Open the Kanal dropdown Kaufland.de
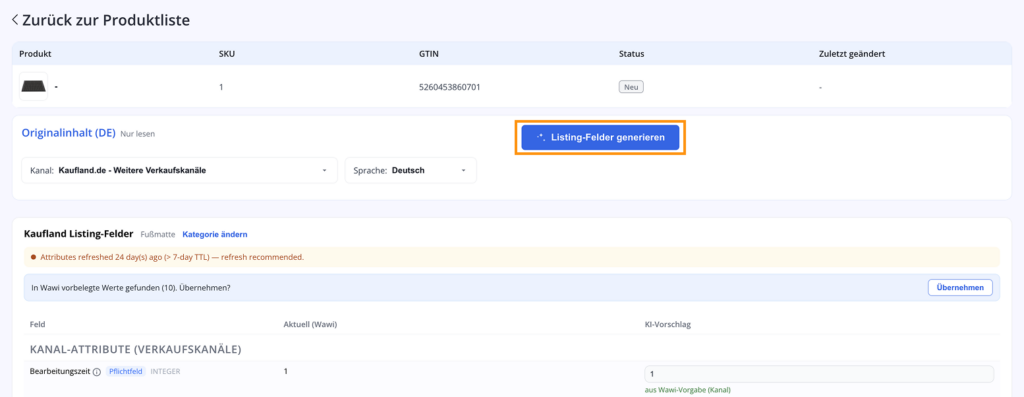 click(x=180, y=170)
